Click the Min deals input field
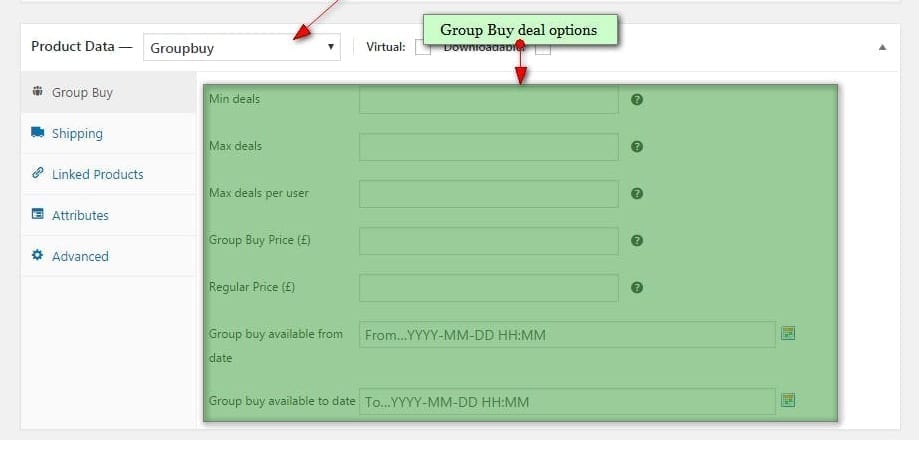Screen dimensions: 919x456 tap(489, 100)
